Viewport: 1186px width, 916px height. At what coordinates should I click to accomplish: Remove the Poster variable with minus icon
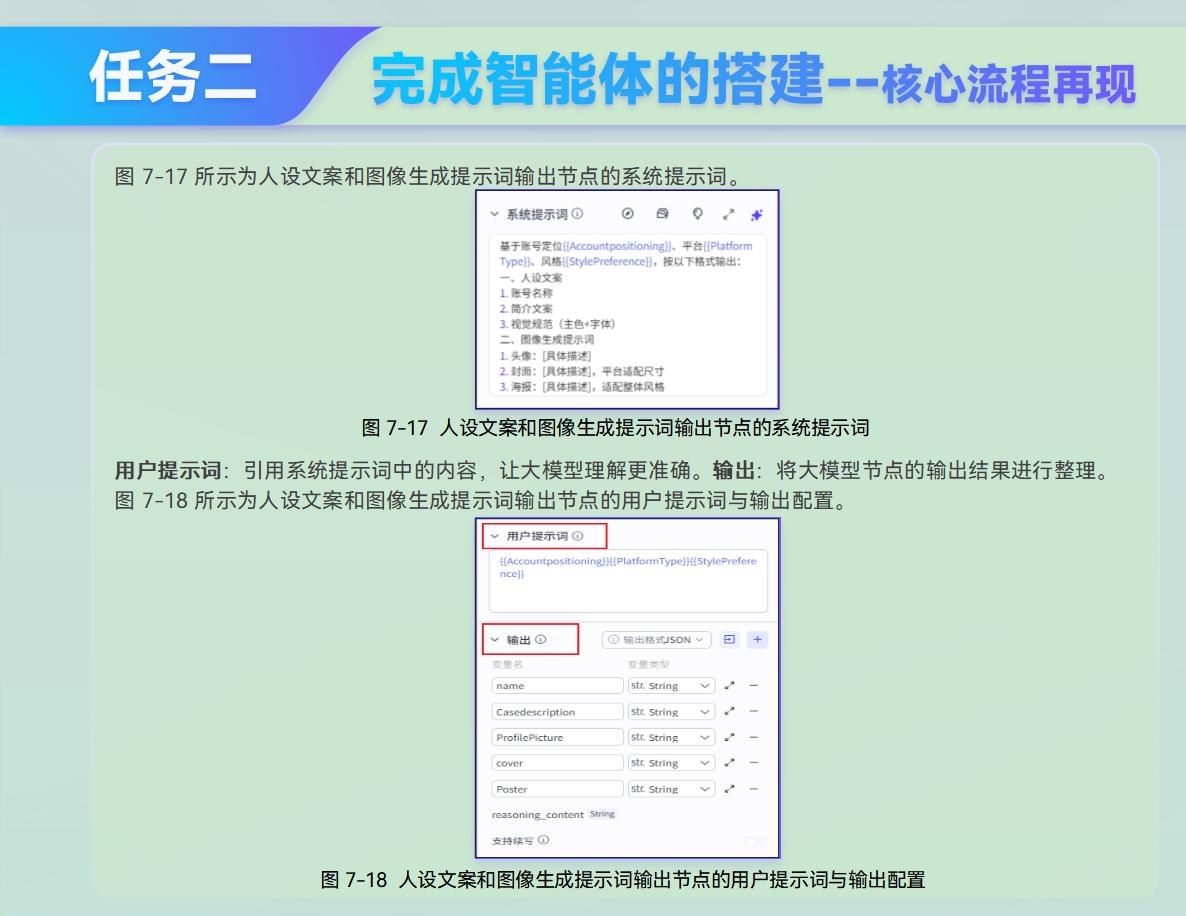coord(754,788)
